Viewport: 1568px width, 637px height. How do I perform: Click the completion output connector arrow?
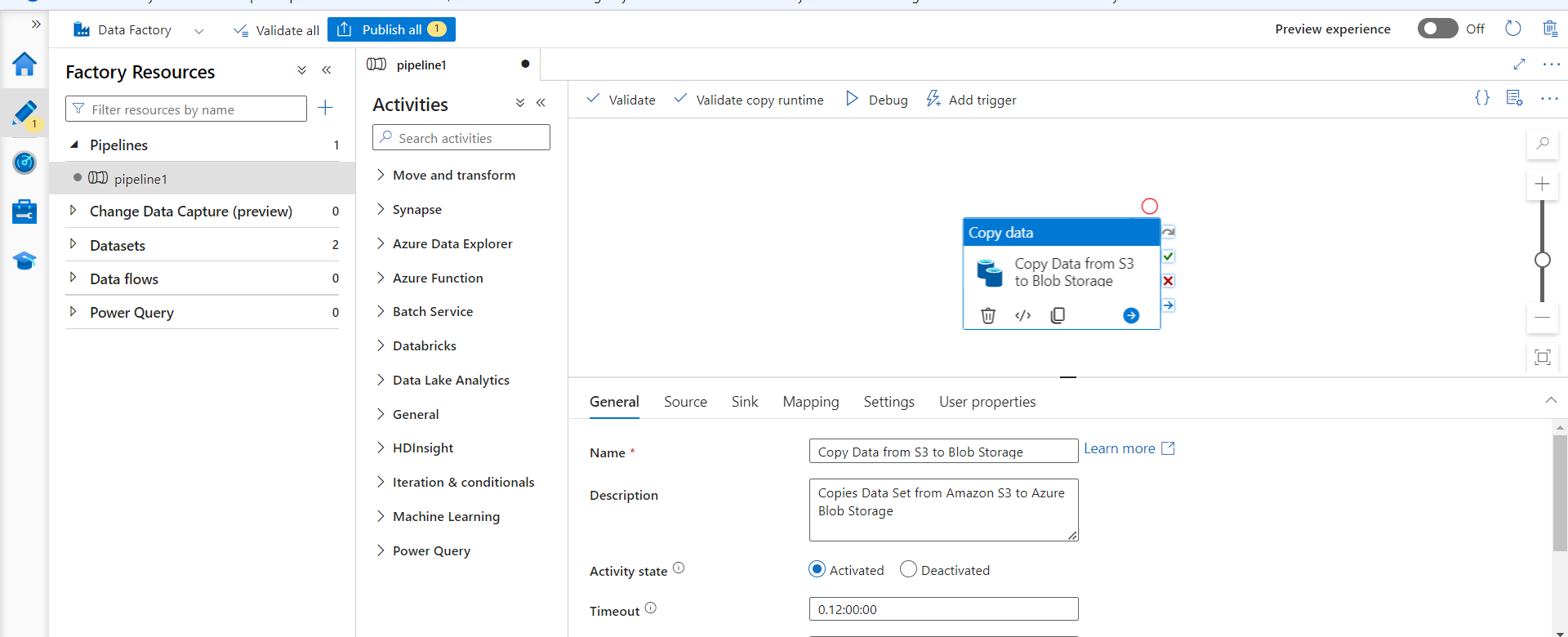1169,305
